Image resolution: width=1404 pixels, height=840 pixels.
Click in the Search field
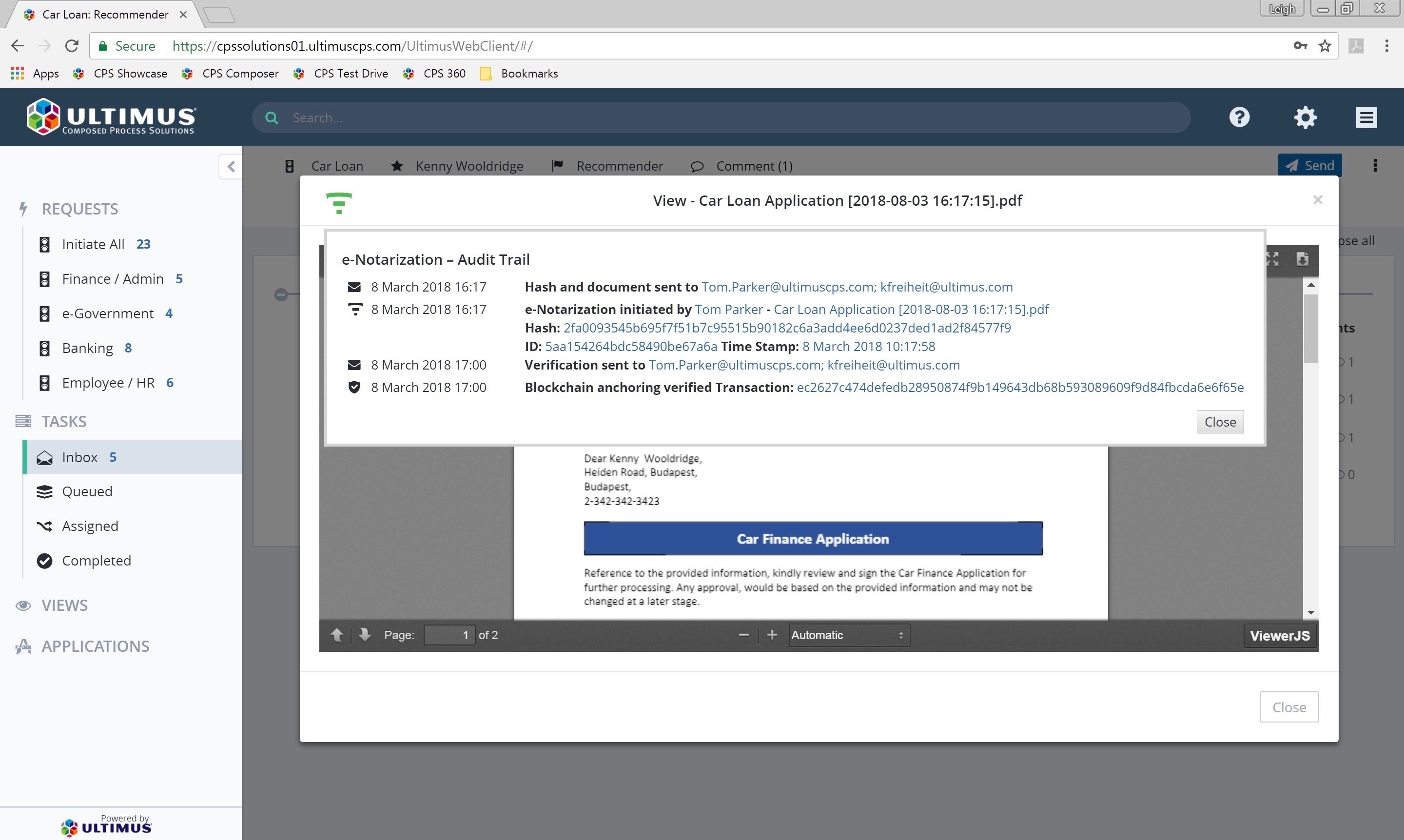point(721,117)
